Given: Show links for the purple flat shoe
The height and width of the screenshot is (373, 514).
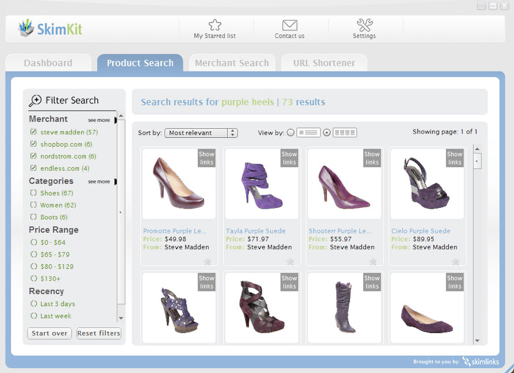Looking at the screenshot, I should click(x=455, y=282).
